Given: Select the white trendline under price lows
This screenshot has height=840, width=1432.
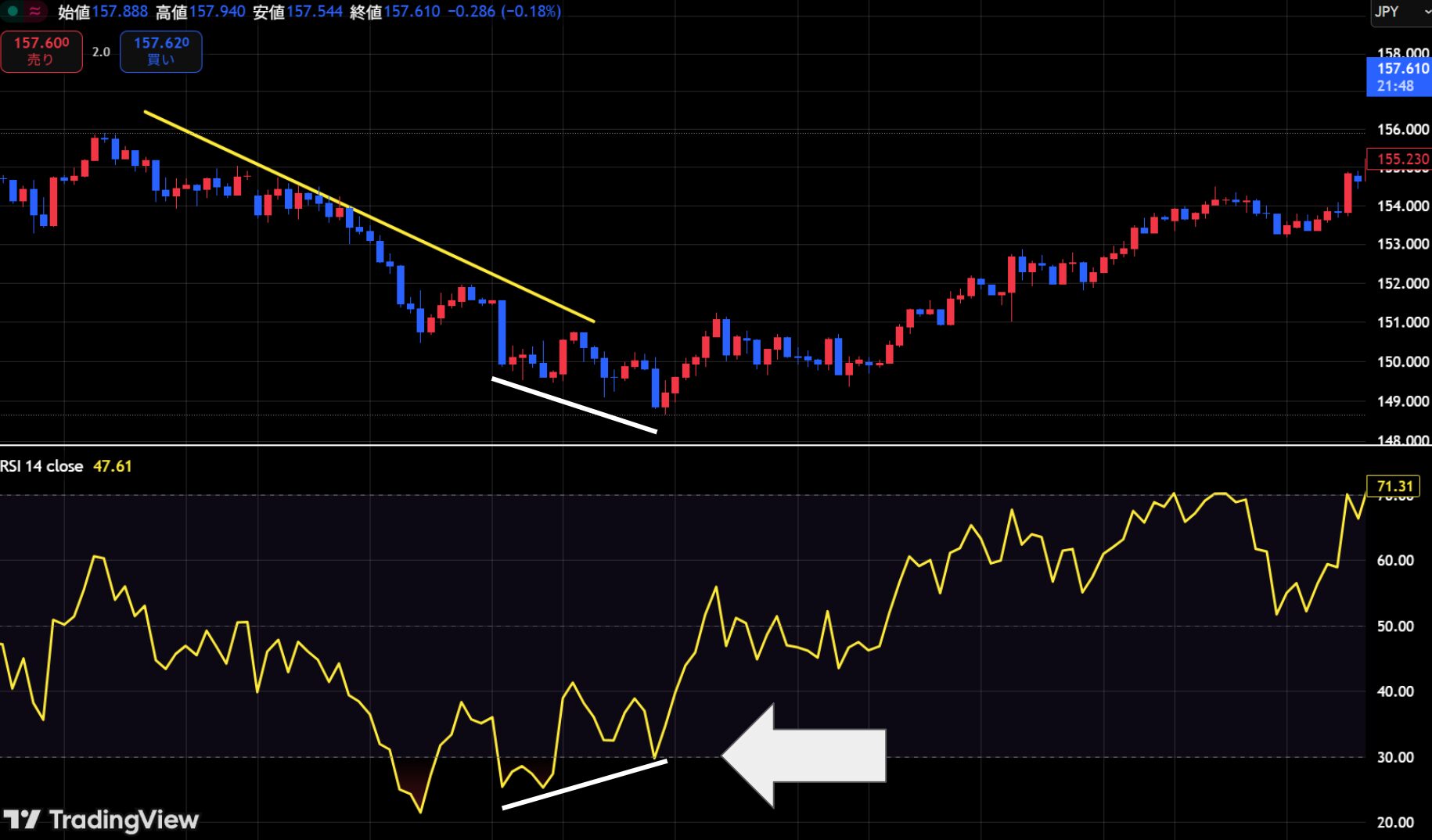Looking at the screenshot, I should [574, 405].
